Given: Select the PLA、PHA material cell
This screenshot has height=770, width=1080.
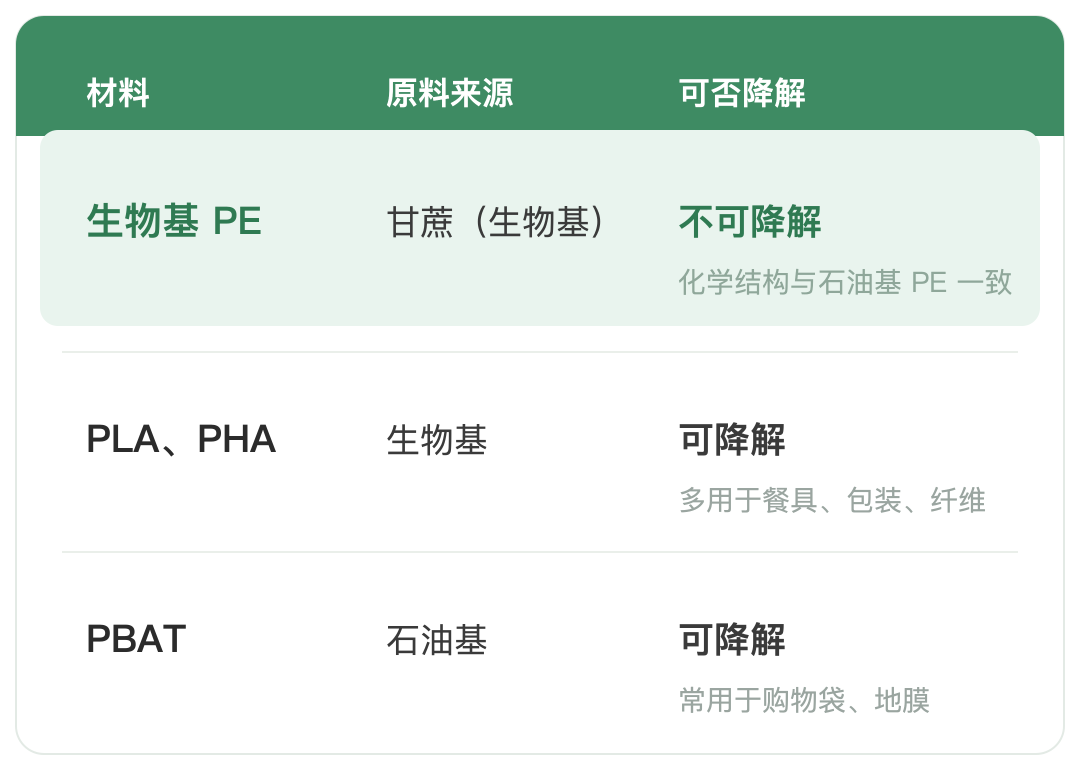Looking at the screenshot, I should [x=181, y=439].
